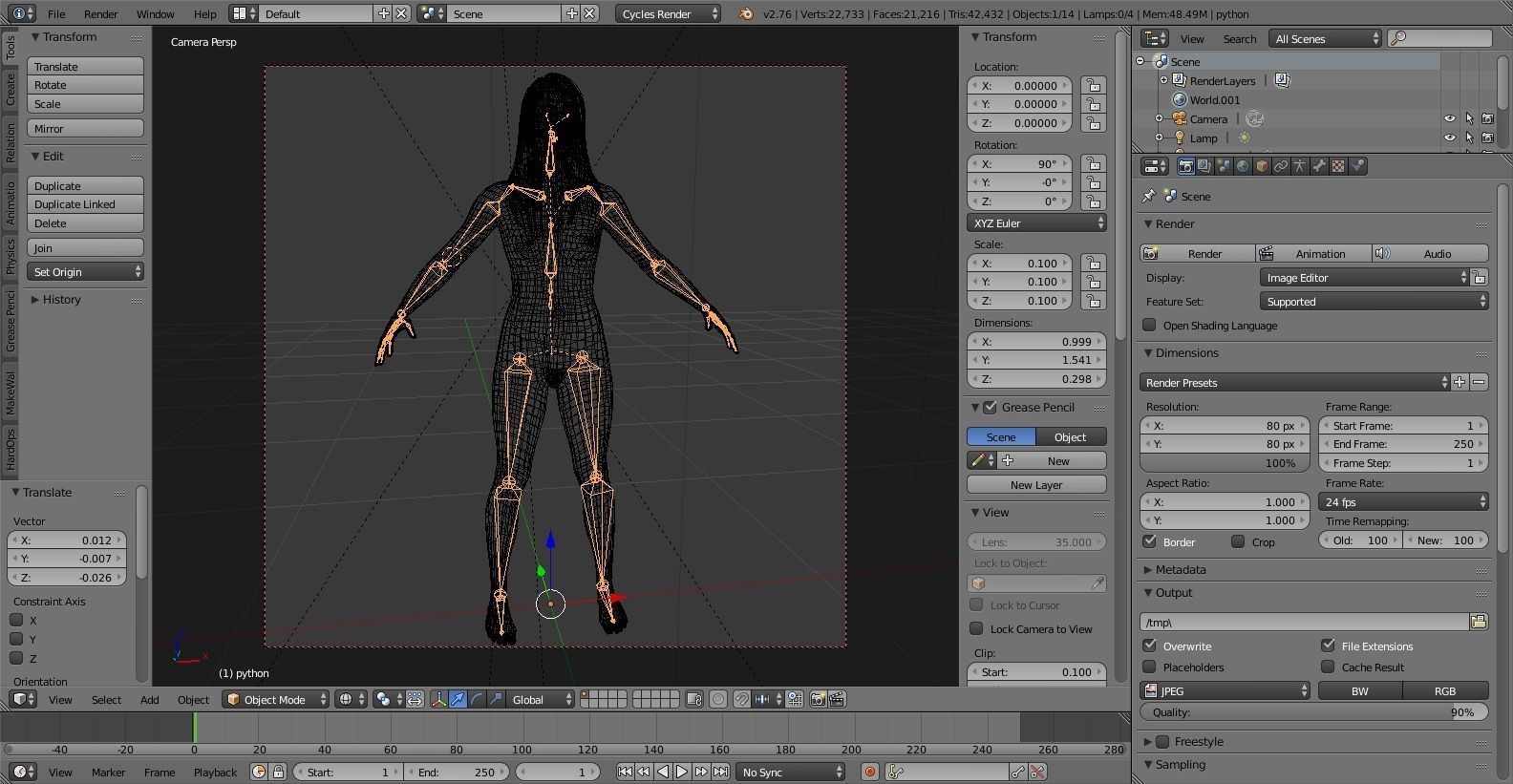Check Lock Camera to View

(976, 628)
